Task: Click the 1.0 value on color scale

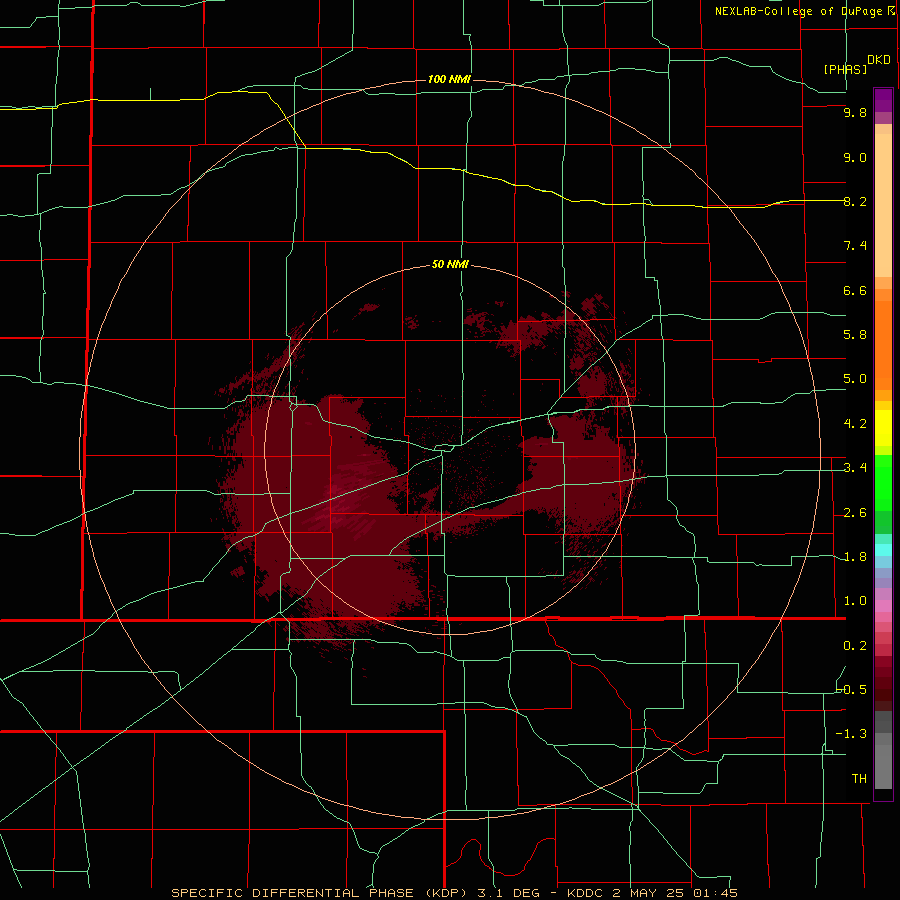Action: [855, 601]
